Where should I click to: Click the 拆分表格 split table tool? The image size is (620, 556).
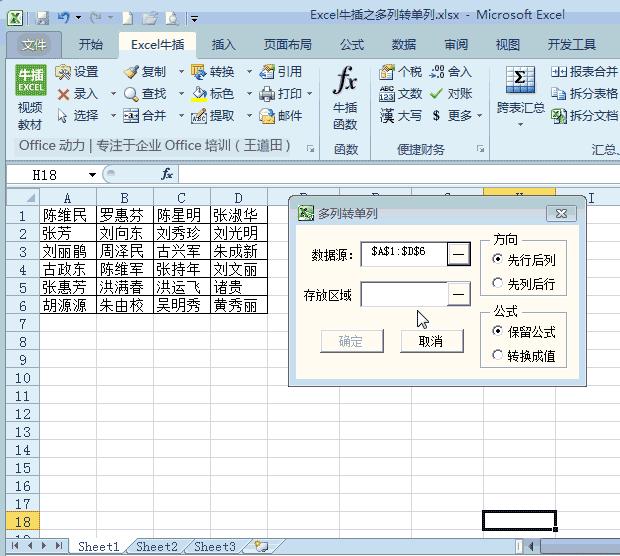(584, 94)
